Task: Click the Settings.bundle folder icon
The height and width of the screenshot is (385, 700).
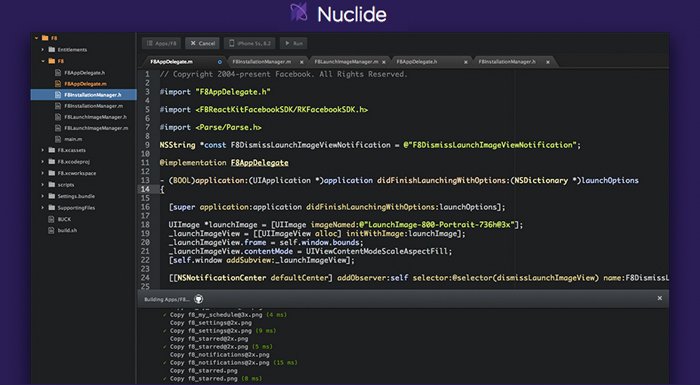Action: tap(51, 196)
